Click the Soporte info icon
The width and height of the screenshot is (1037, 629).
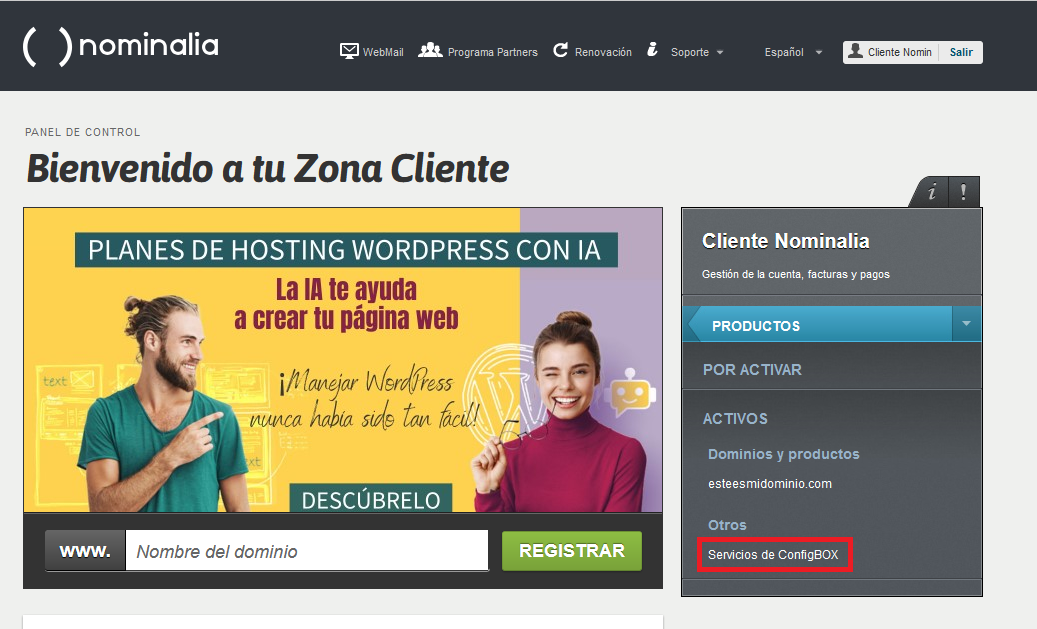point(654,51)
